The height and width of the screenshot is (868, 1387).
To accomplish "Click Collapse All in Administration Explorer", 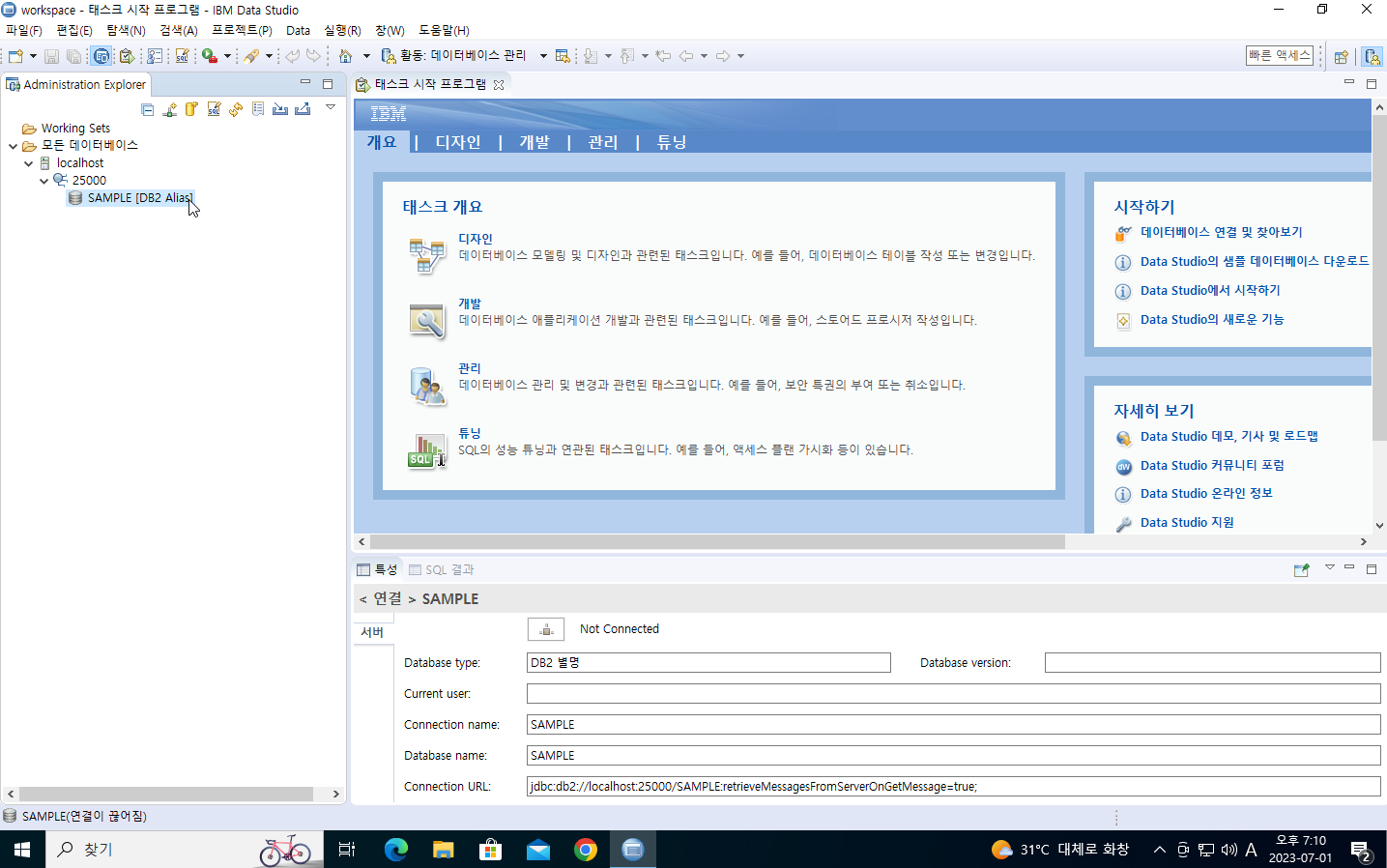I will click(x=147, y=109).
